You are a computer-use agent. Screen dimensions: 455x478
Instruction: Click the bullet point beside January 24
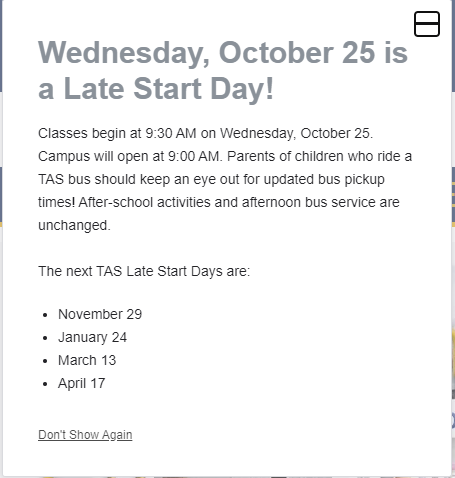point(45,338)
